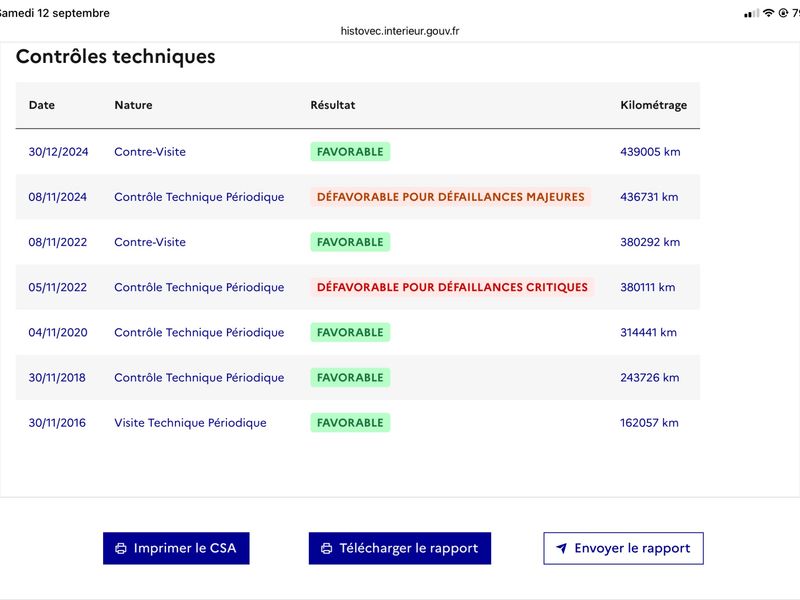Select the Date column header
Viewport: 800px width, 600px height.
[x=42, y=105]
